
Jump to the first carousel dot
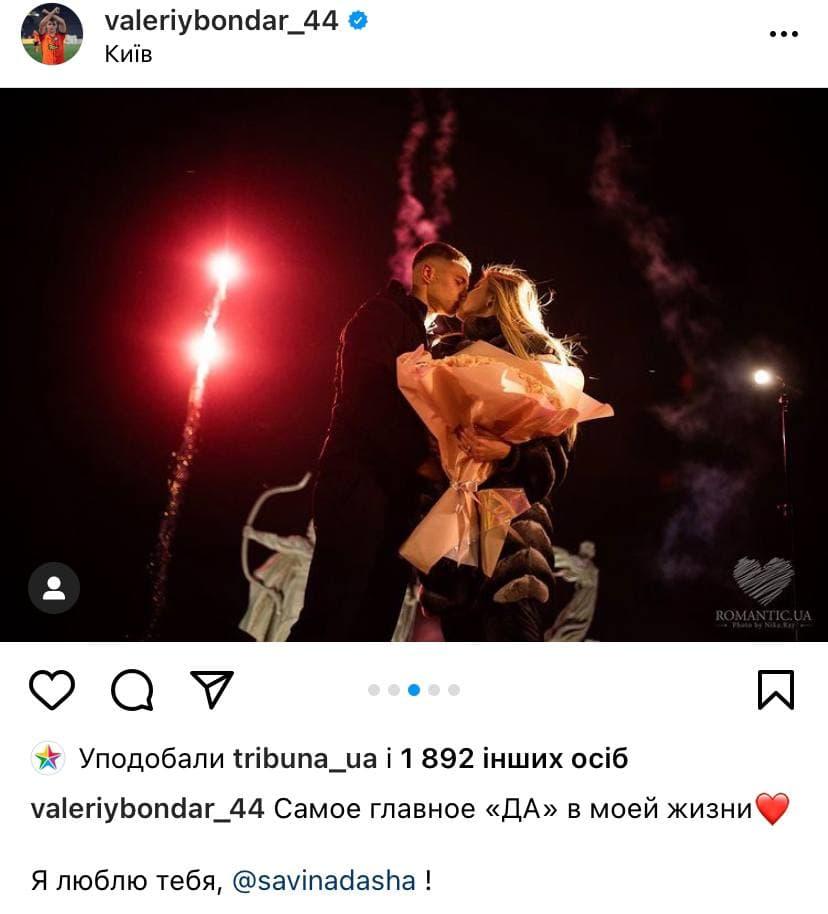(374, 690)
